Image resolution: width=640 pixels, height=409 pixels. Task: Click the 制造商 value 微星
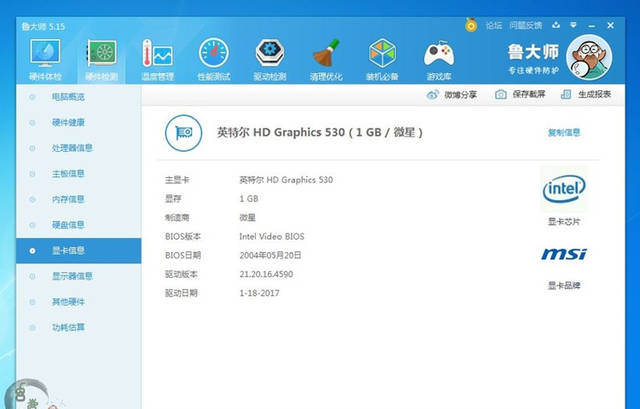click(x=247, y=218)
